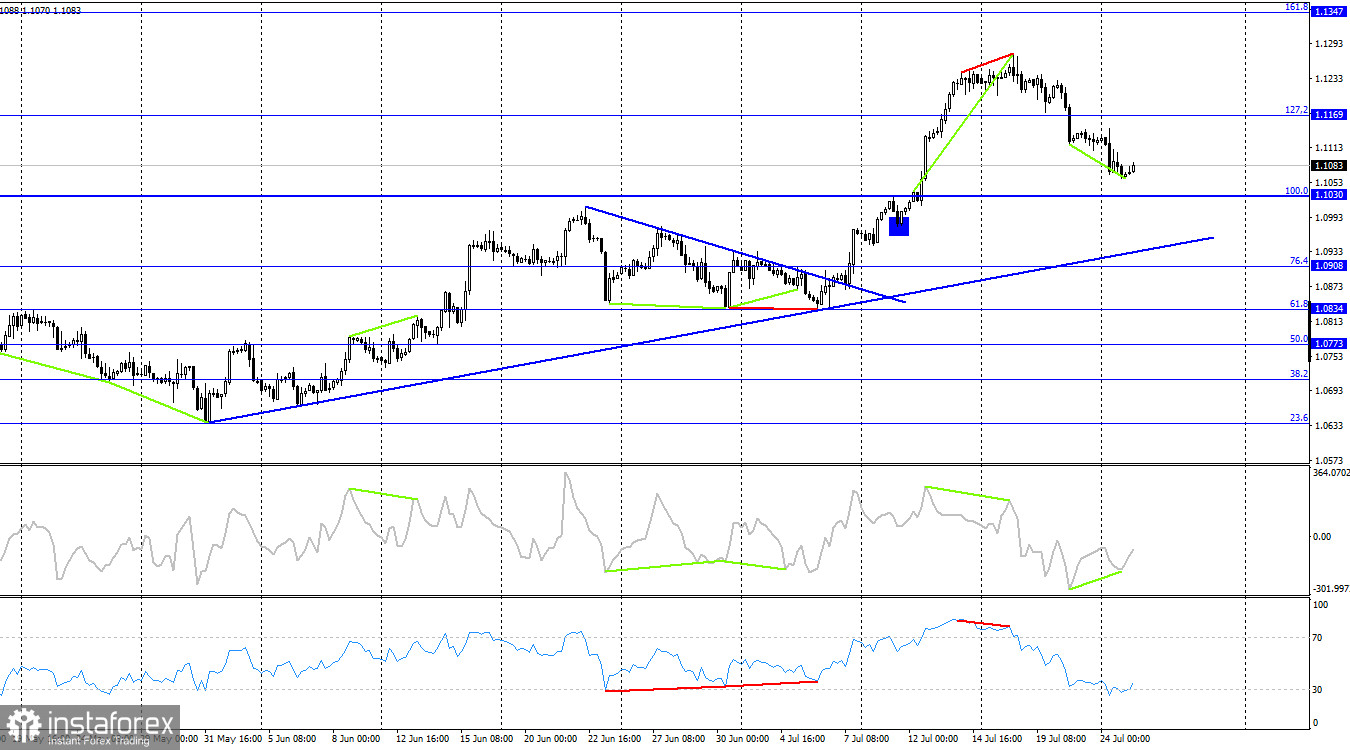Click the 1.1169 price level tag

pyautogui.click(x=1329, y=115)
